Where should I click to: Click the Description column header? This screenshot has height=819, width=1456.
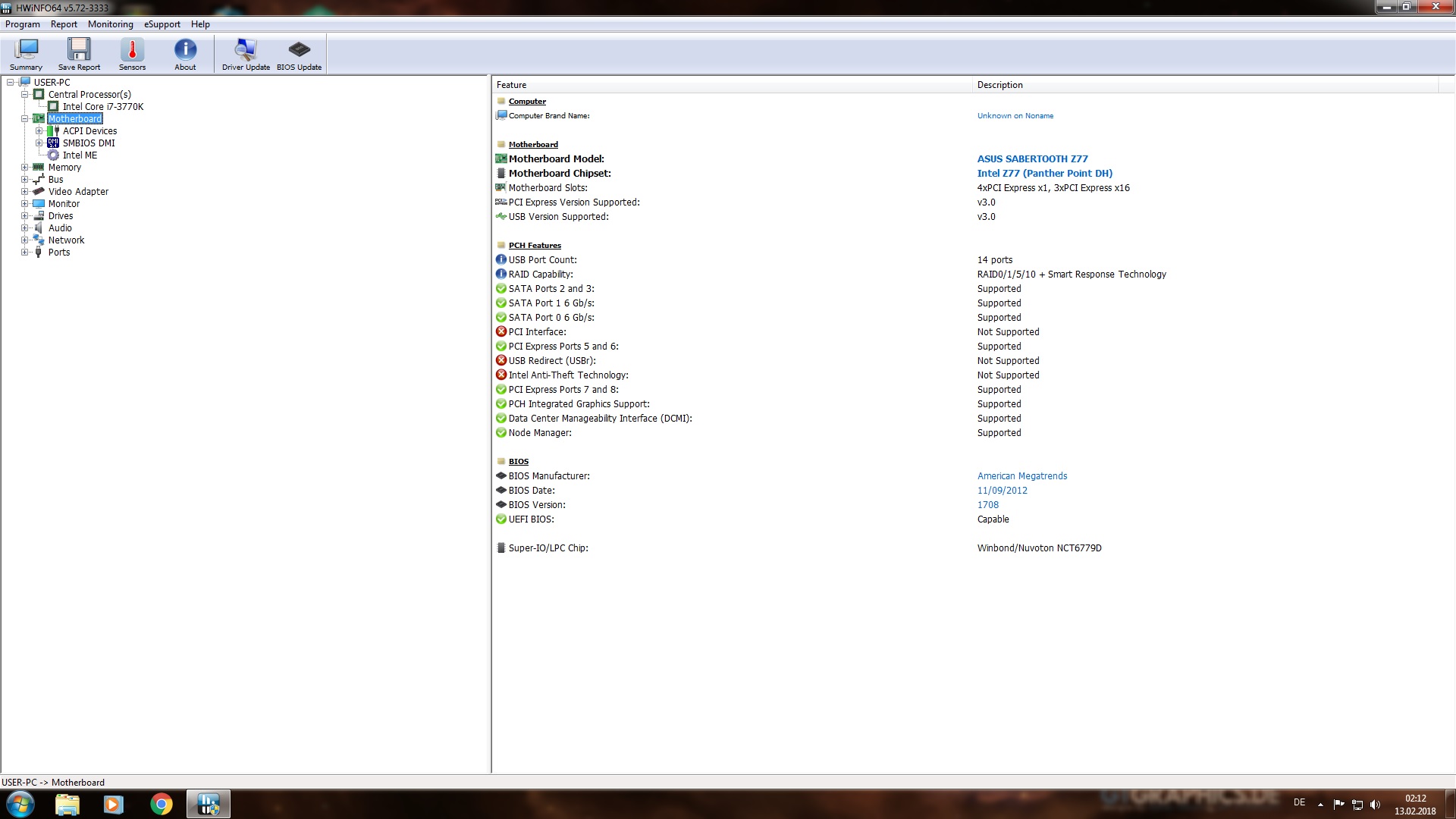point(999,85)
